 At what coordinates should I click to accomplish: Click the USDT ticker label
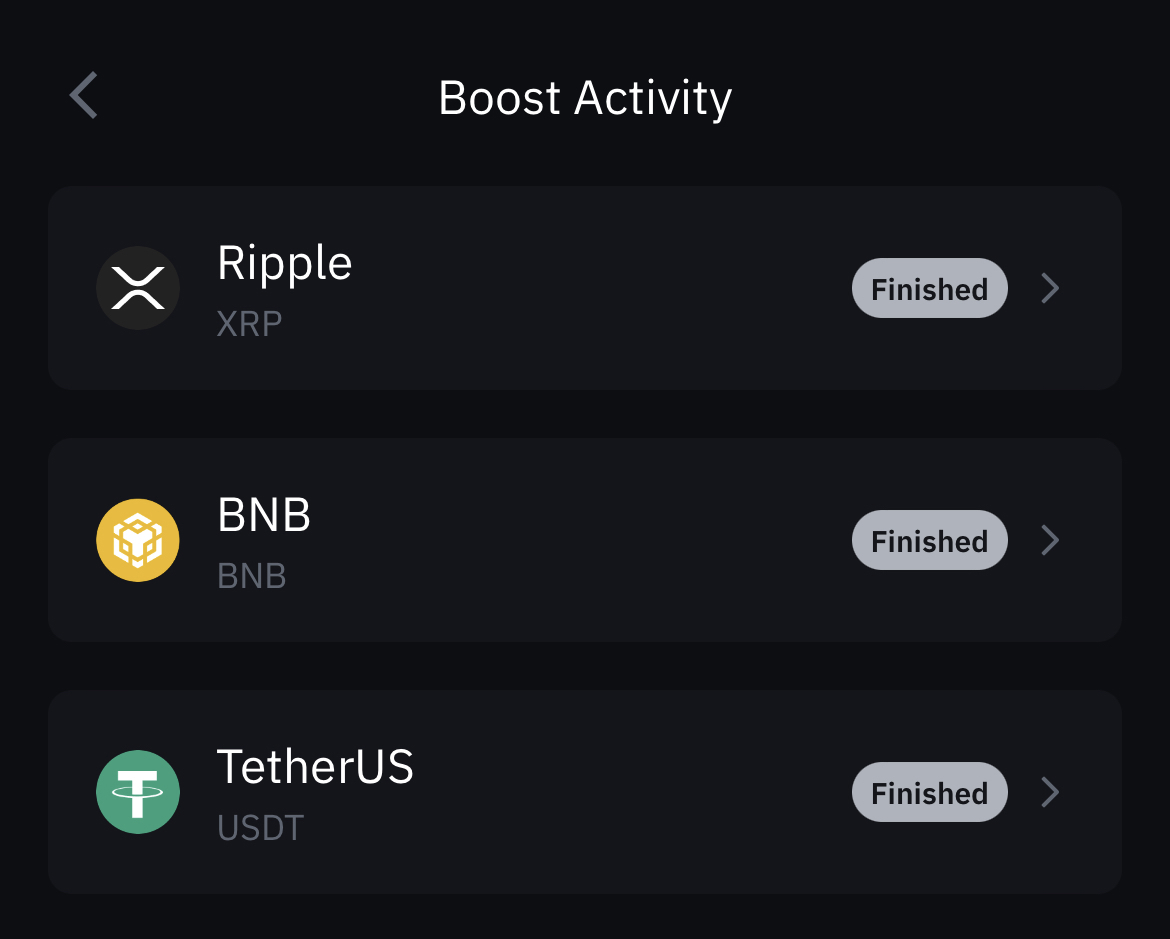pyautogui.click(x=260, y=828)
